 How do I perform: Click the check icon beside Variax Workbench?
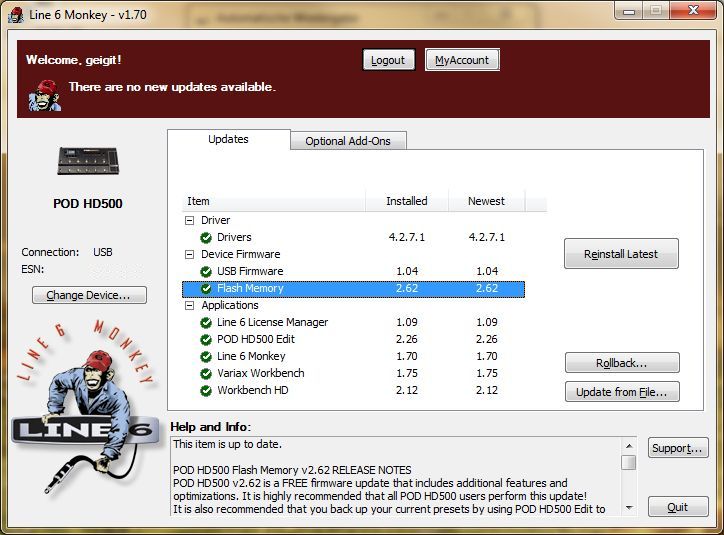point(206,374)
